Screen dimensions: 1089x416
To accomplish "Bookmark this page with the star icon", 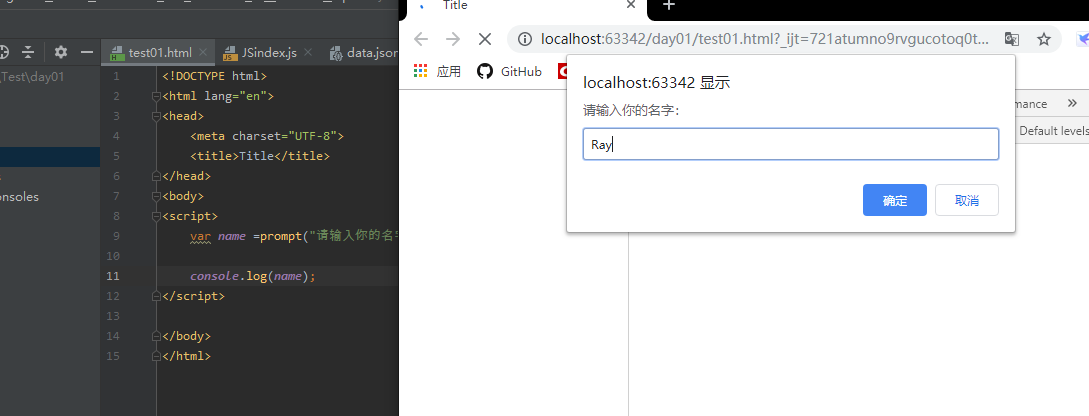I will coord(1043,39).
